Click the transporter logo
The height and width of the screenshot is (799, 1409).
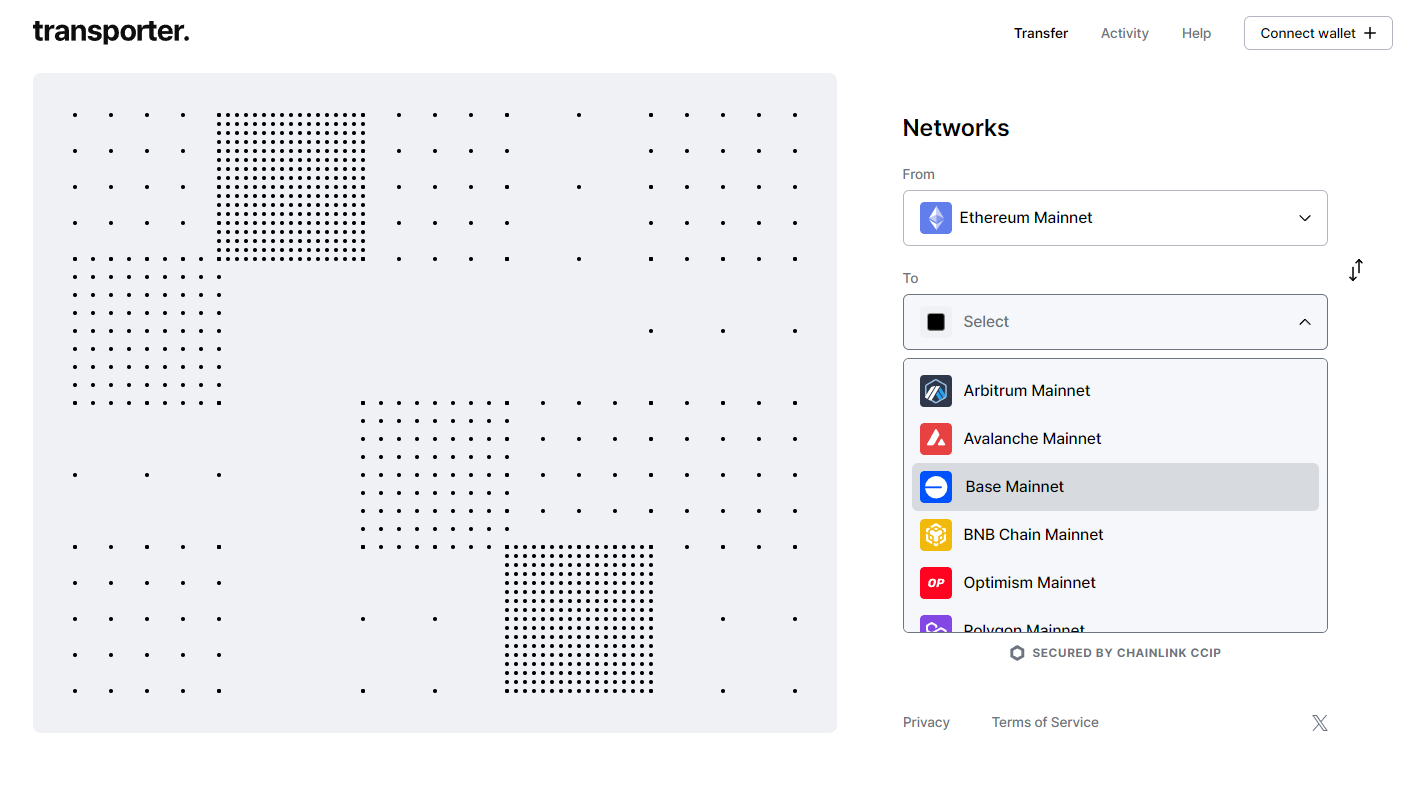pos(111,32)
